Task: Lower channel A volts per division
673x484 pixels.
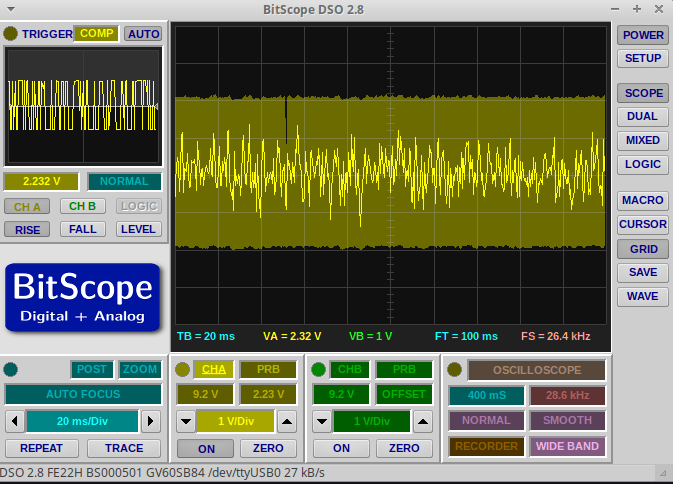Action: click(x=186, y=421)
